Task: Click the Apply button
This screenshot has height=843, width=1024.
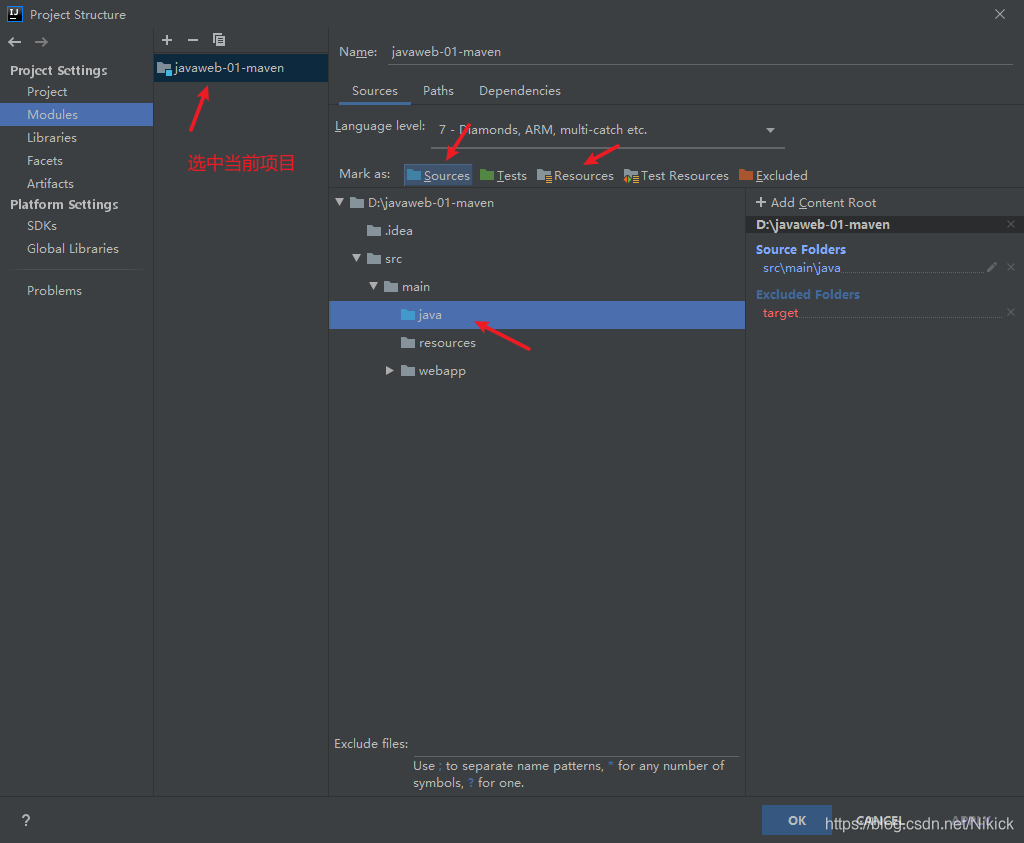Action: (x=971, y=820)
